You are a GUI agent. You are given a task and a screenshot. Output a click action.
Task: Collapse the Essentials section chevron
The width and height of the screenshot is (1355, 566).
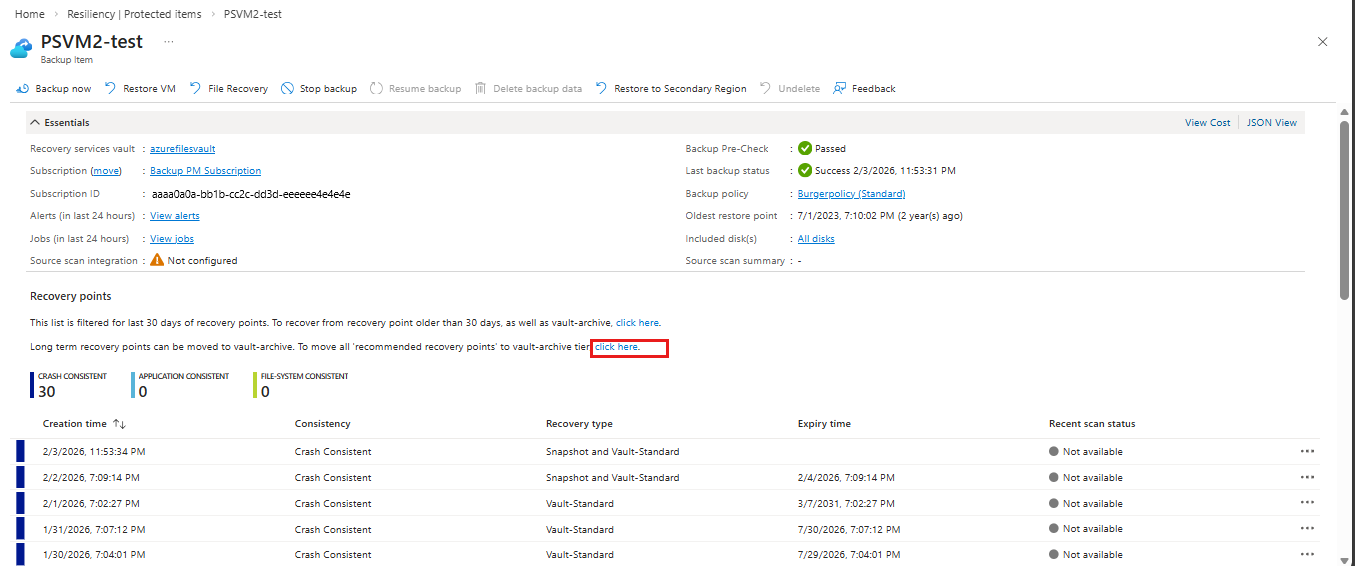(x=35, y=123)
